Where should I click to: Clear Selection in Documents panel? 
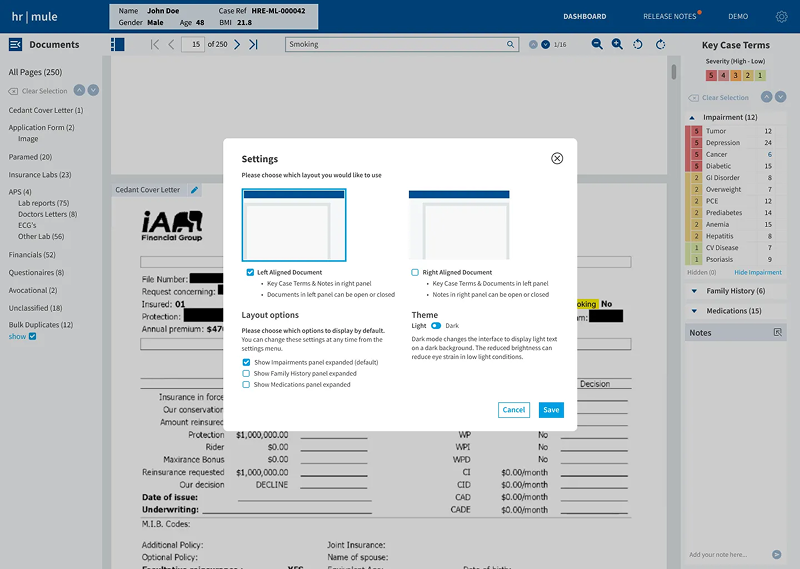38,91
